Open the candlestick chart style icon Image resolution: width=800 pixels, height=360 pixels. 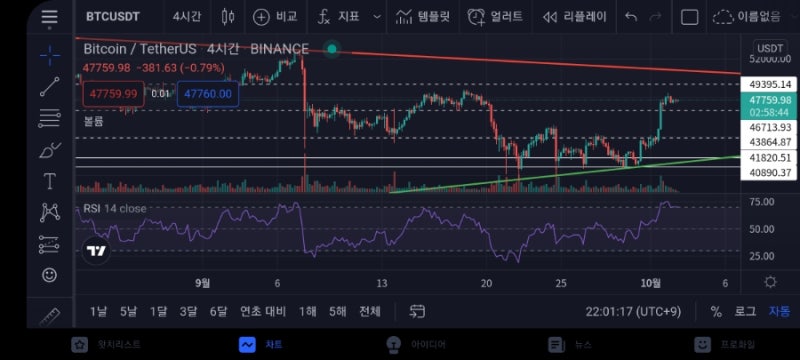[228, 17]
